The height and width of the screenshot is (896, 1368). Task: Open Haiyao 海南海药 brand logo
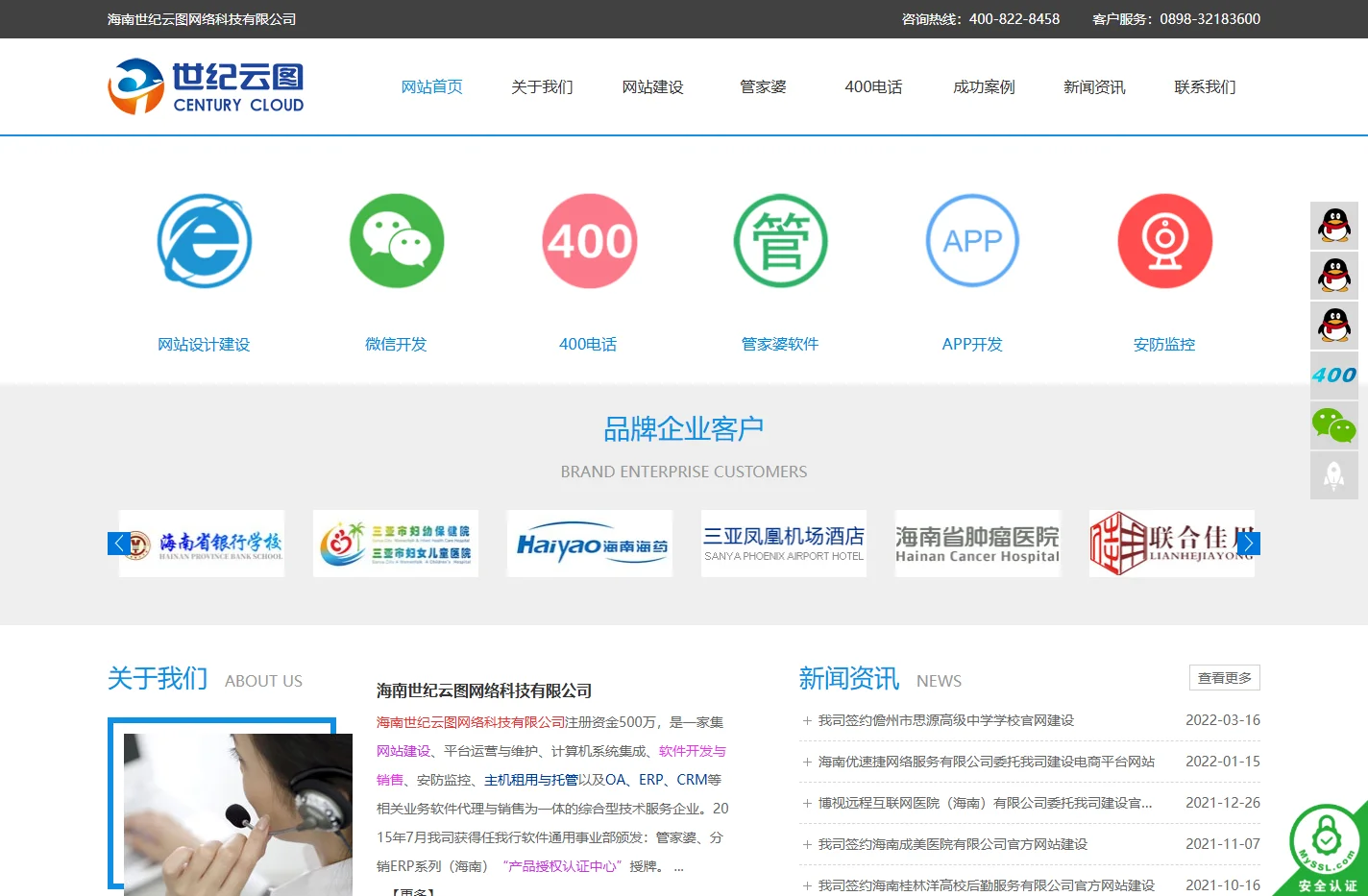(590, 544)
